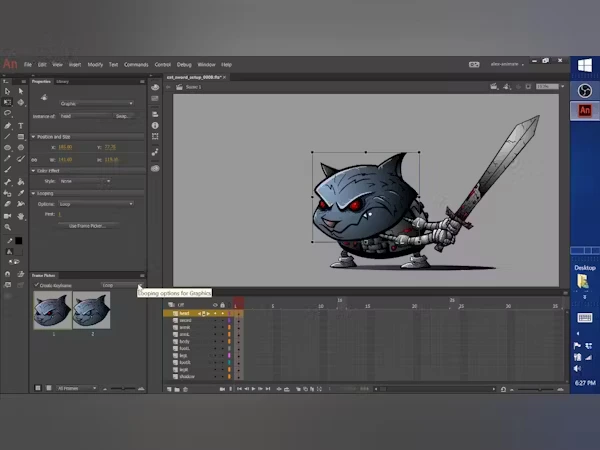Toggle show/hide all layers eye icon
Screen dimensions: 600x450
click(215, 305)
